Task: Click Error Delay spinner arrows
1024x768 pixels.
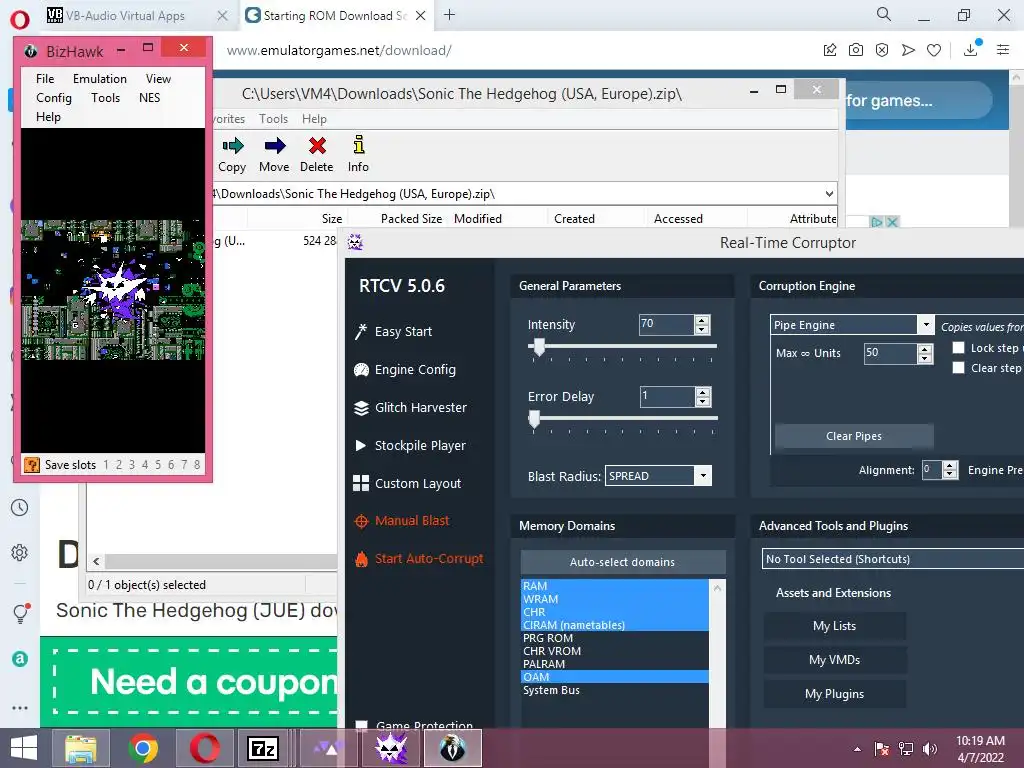Action: tap(703, 396)
